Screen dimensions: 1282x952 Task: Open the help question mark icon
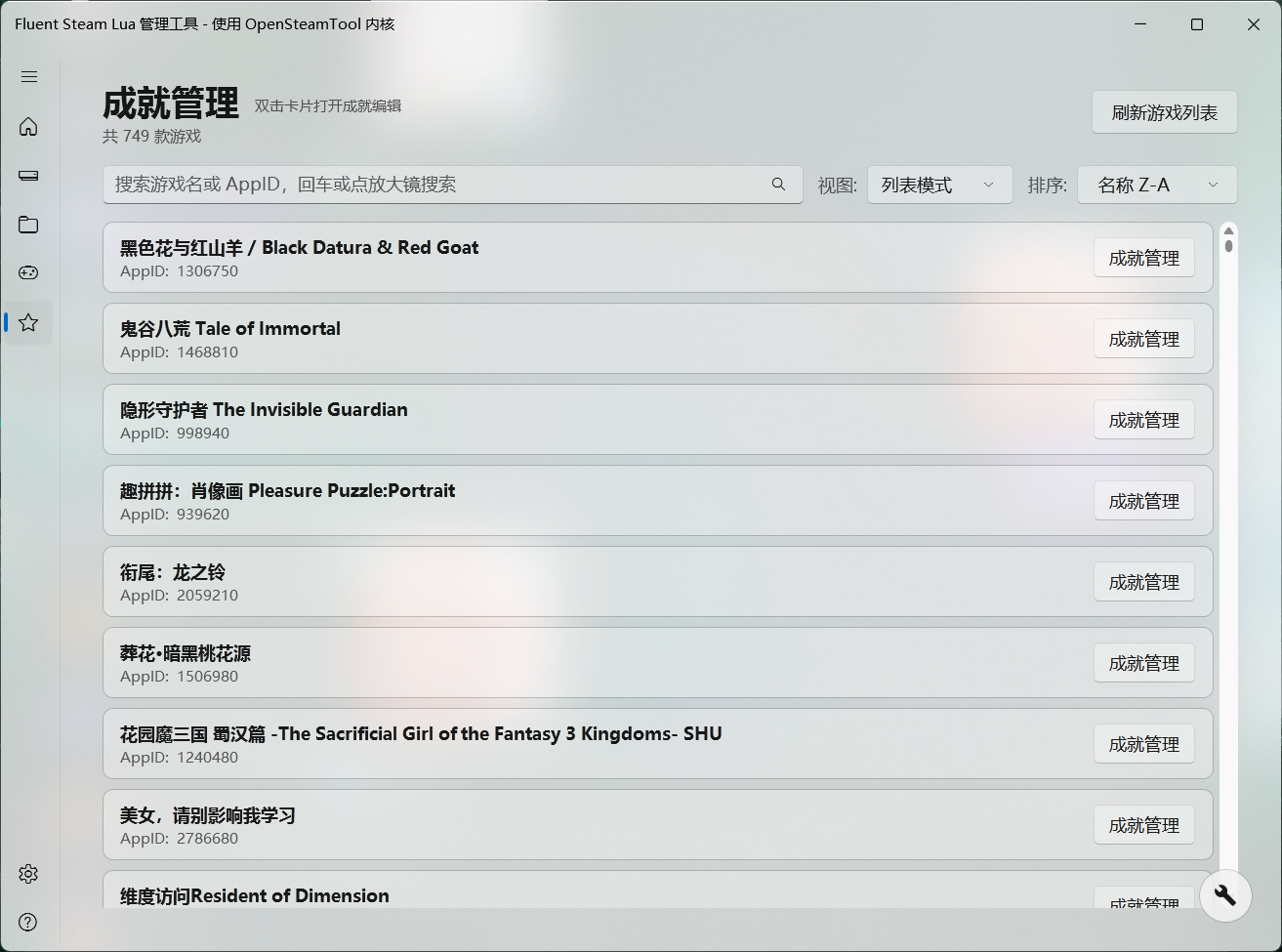point(28,923)
